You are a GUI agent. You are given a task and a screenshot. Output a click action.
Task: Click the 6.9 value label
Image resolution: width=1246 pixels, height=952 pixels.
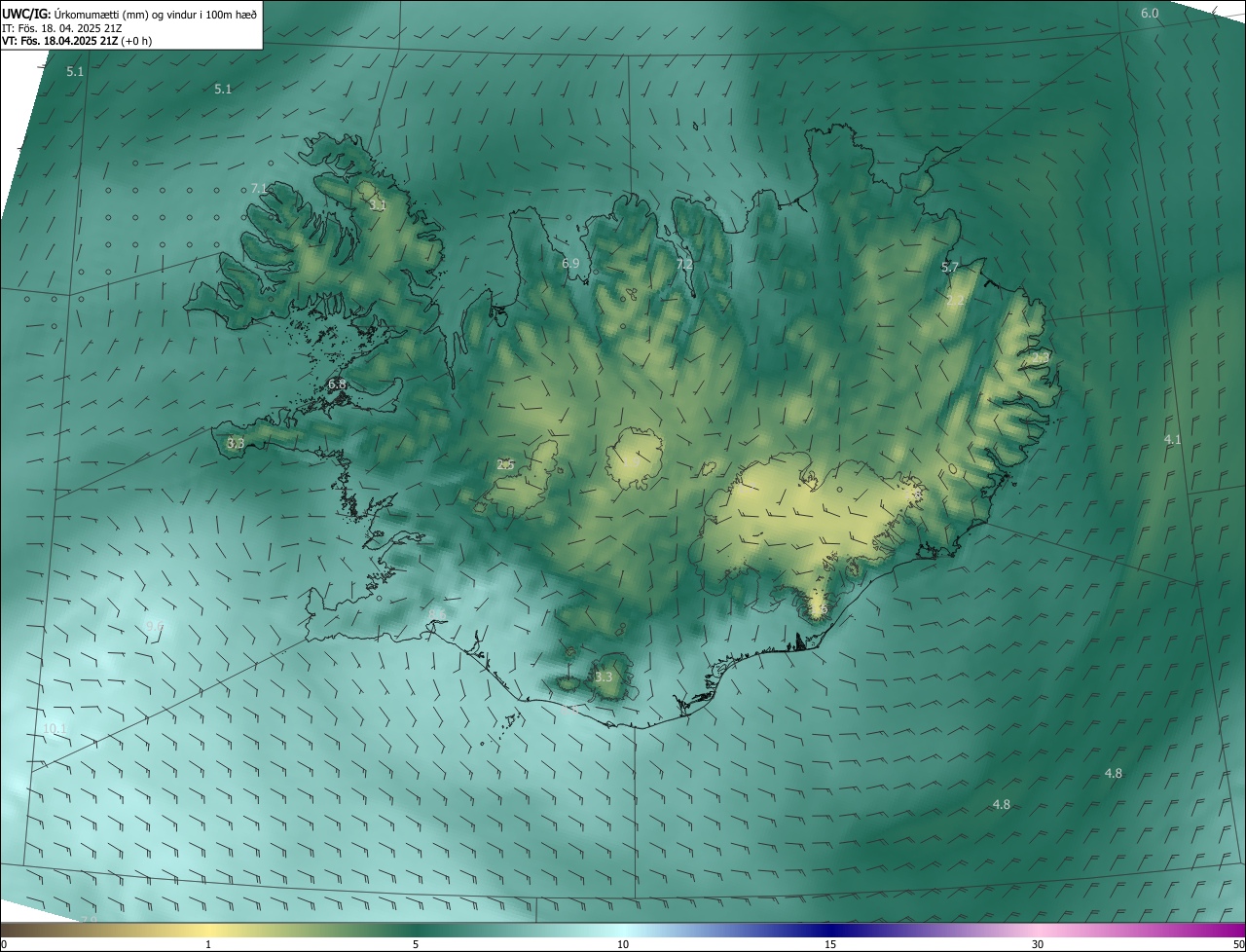tap(570, 264)
